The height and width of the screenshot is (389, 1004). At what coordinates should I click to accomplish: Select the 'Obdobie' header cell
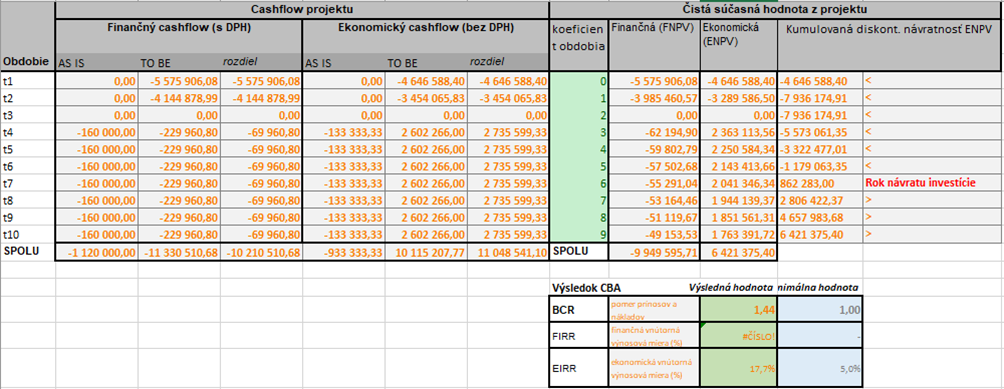pyautogui.click(x=28, y=36)
